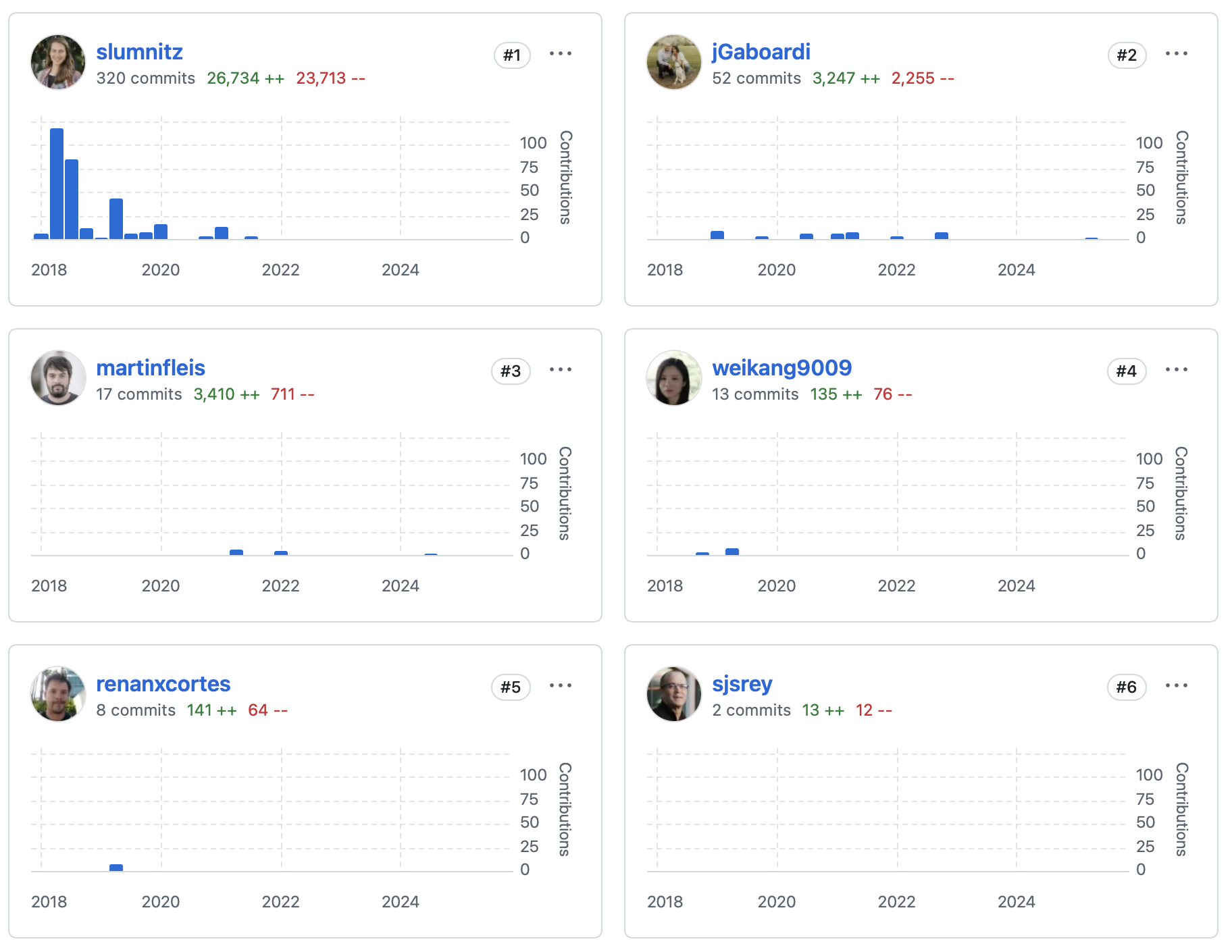Viewport: 1232px width, 952px height.
Task: Click weikang9009's avatar photo
Action: click(674, 378)
